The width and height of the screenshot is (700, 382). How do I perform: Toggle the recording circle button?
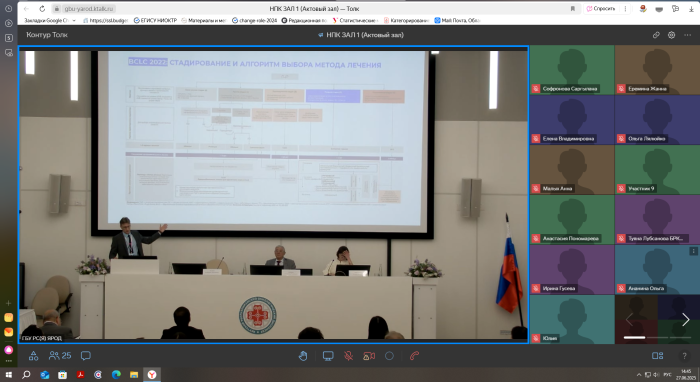pyautogui.click(x=389, y=356)
